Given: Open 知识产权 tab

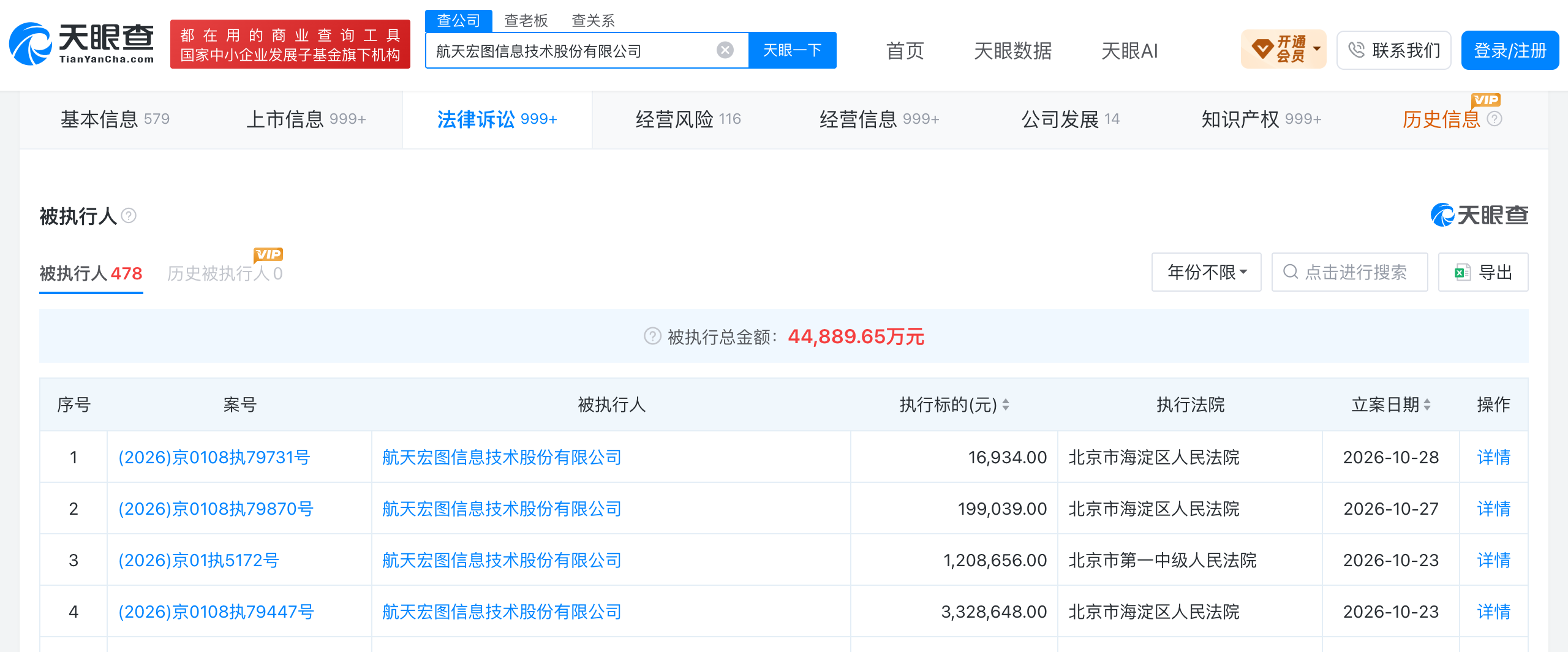Looking at the screenshot, I should 1262,119.
